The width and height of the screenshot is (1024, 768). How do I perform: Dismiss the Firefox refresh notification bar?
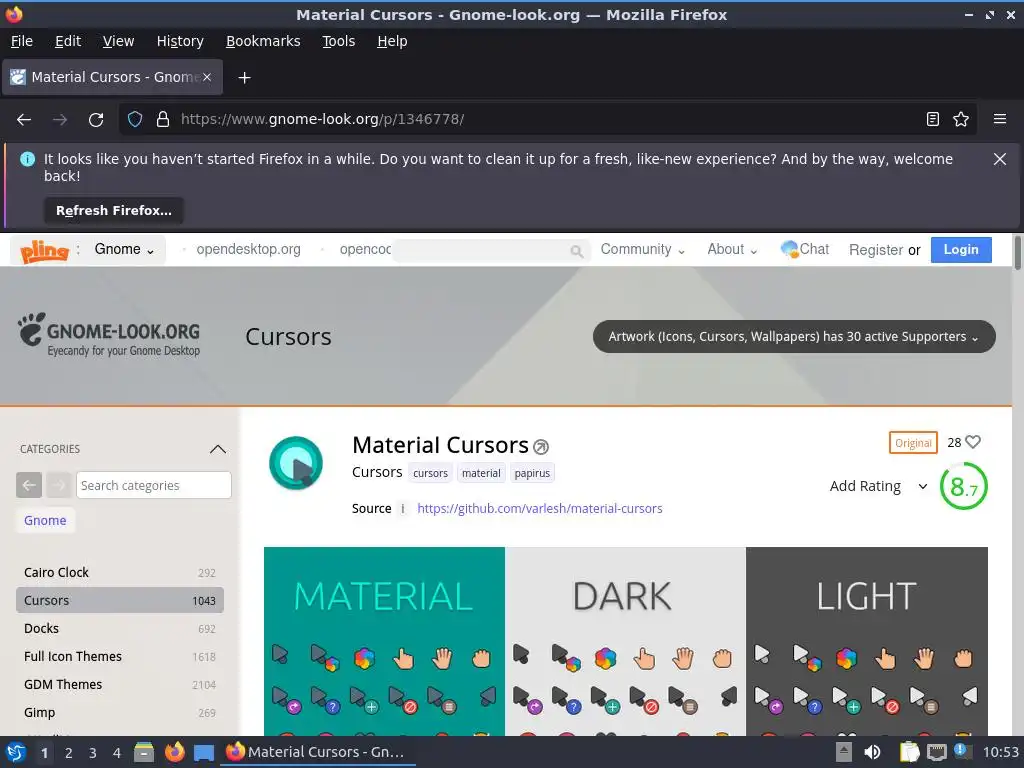pyautogui.click(x=999, y=159)
